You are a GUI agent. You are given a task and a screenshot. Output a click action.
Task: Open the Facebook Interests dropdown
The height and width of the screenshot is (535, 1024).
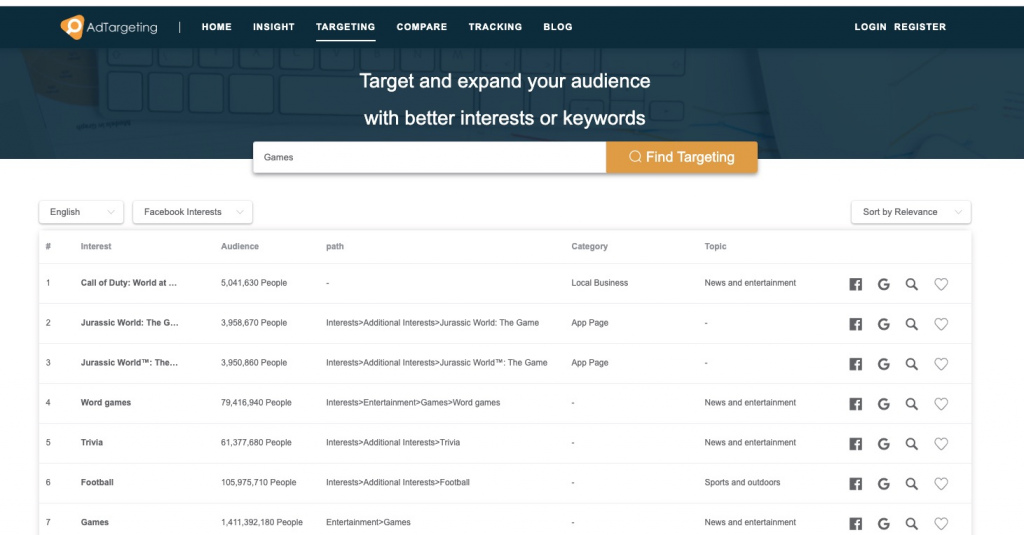193,212
